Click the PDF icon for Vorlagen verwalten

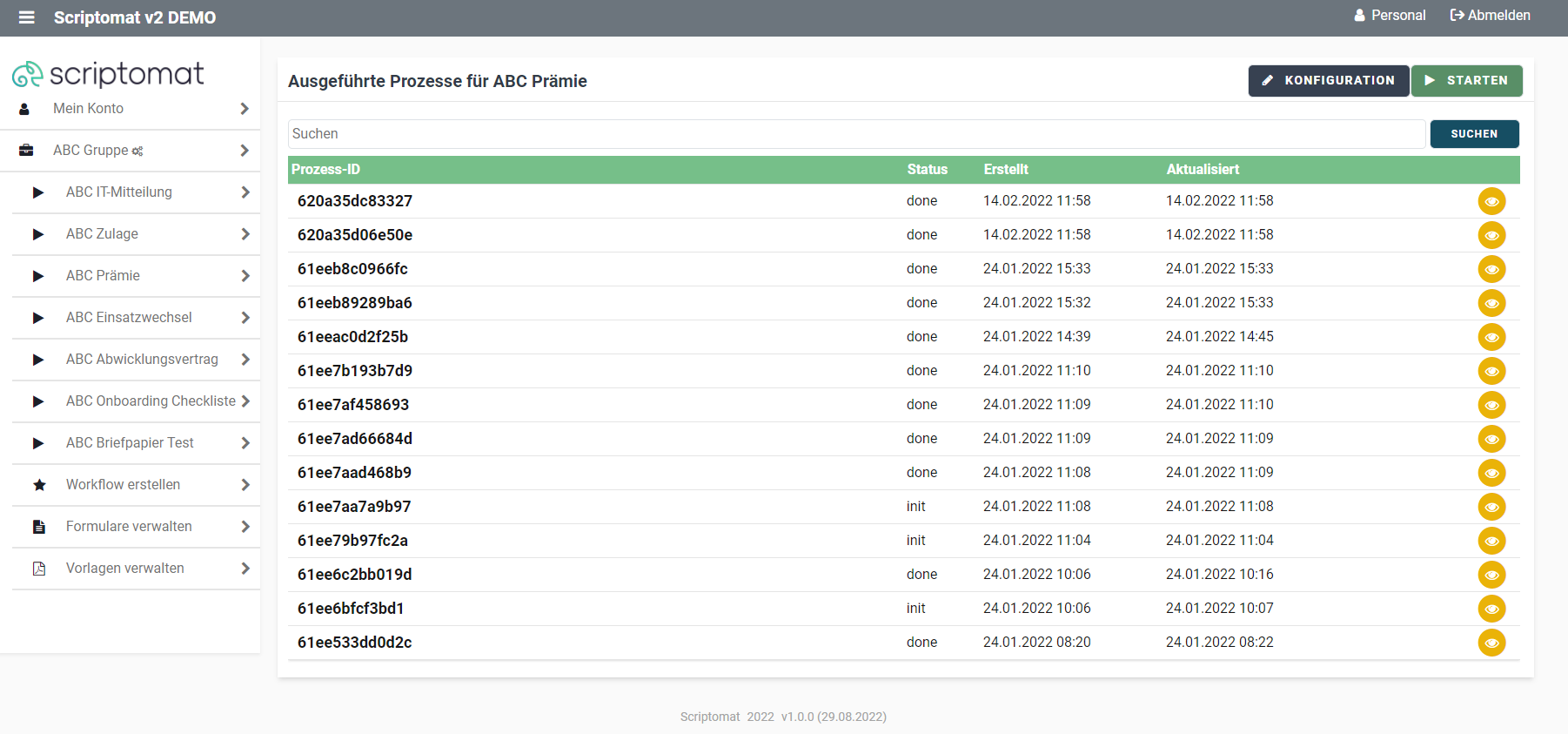coord(39,569)
